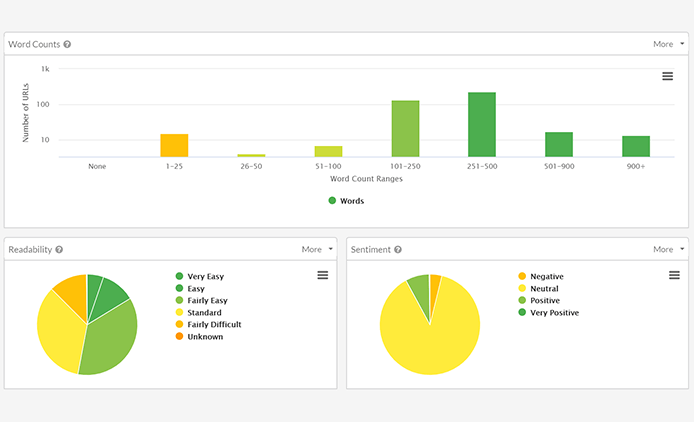Screen dimensions: 694x422
Task: Click the Word Count Ranges axis title
Action: coord(366,179)
